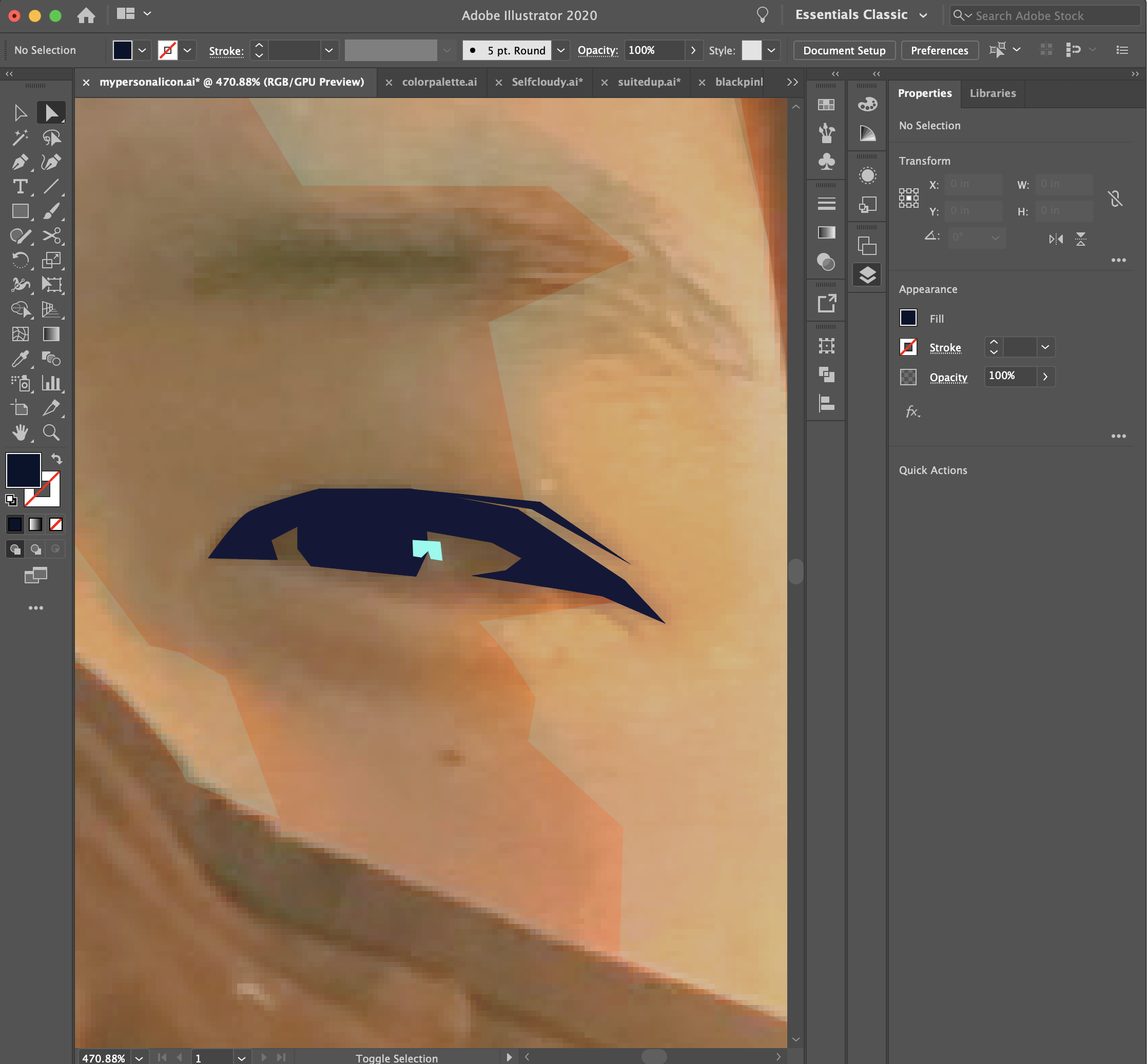Enable Draw Behind mode
Screen dimensions: 1147x1064
(36, 549)
